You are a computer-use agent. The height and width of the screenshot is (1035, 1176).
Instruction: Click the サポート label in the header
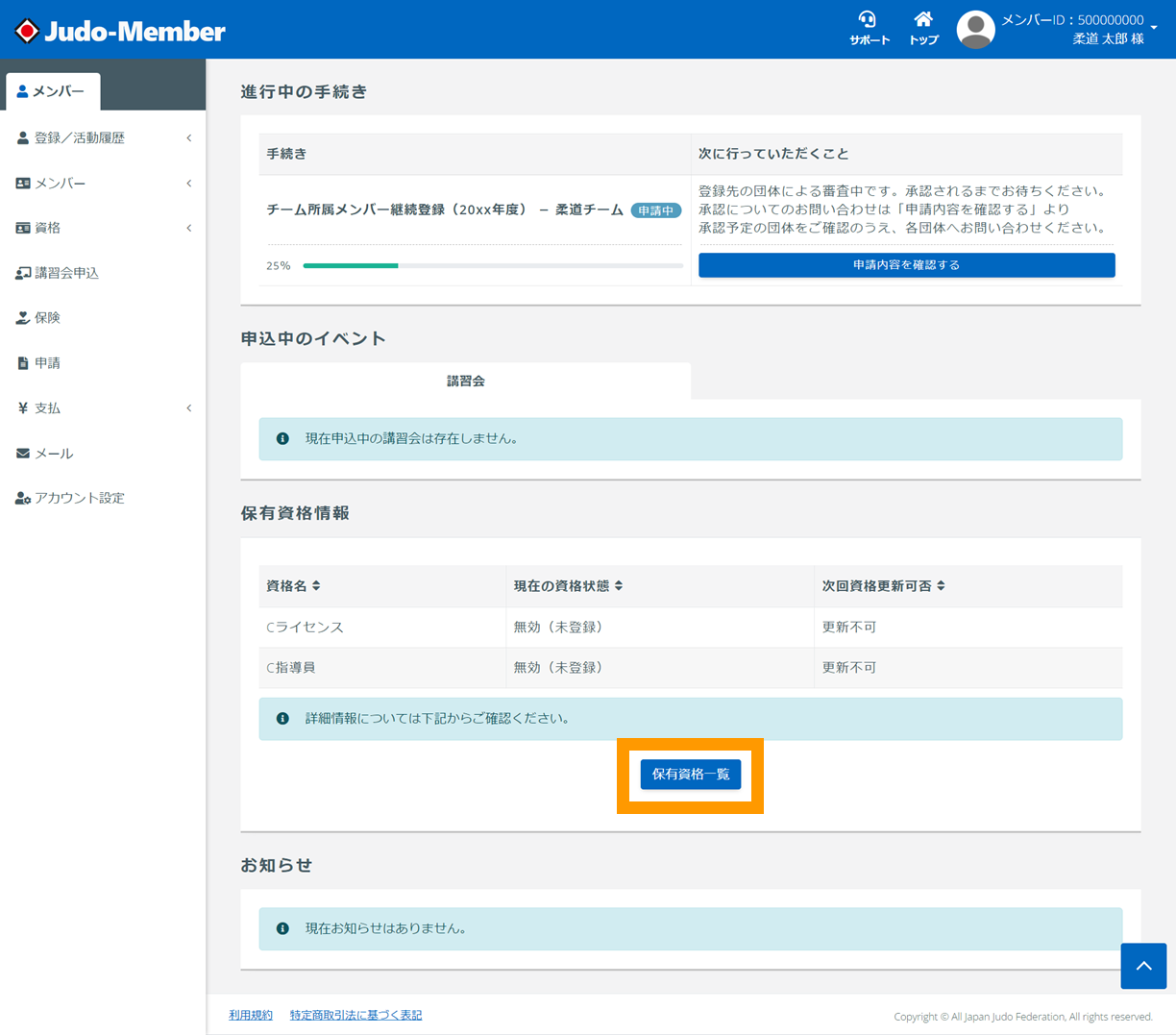[870, 40]
